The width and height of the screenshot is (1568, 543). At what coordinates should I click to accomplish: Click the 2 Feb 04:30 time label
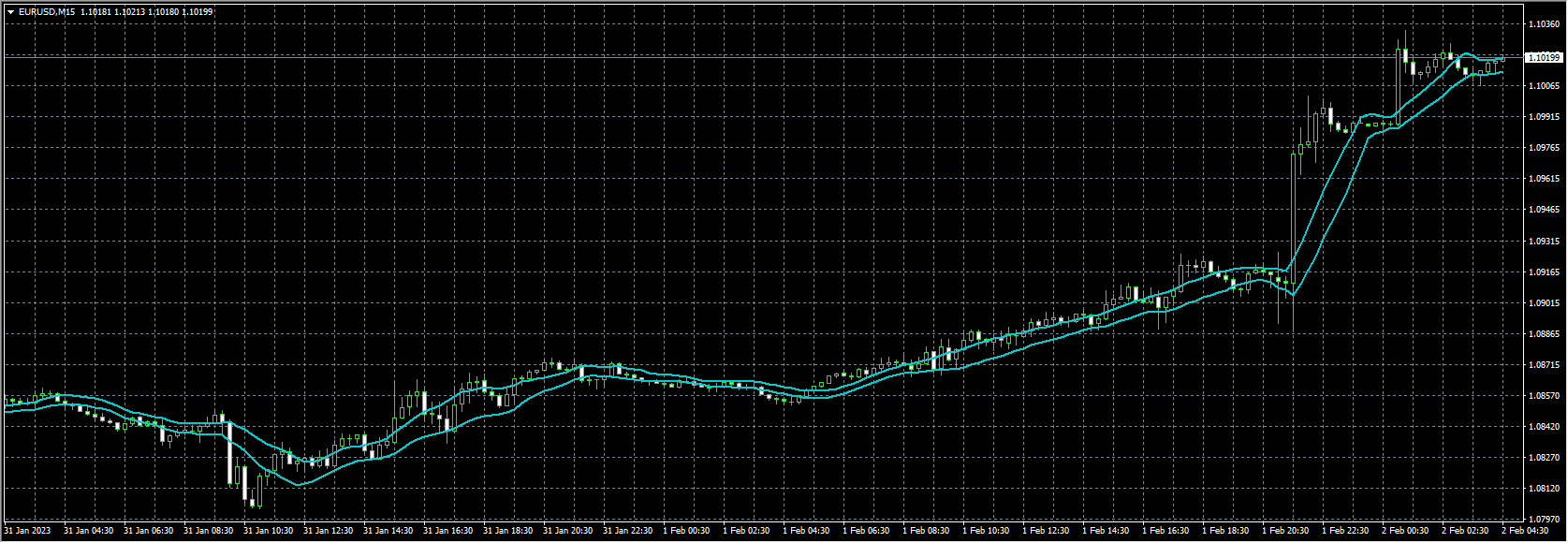1525,531
